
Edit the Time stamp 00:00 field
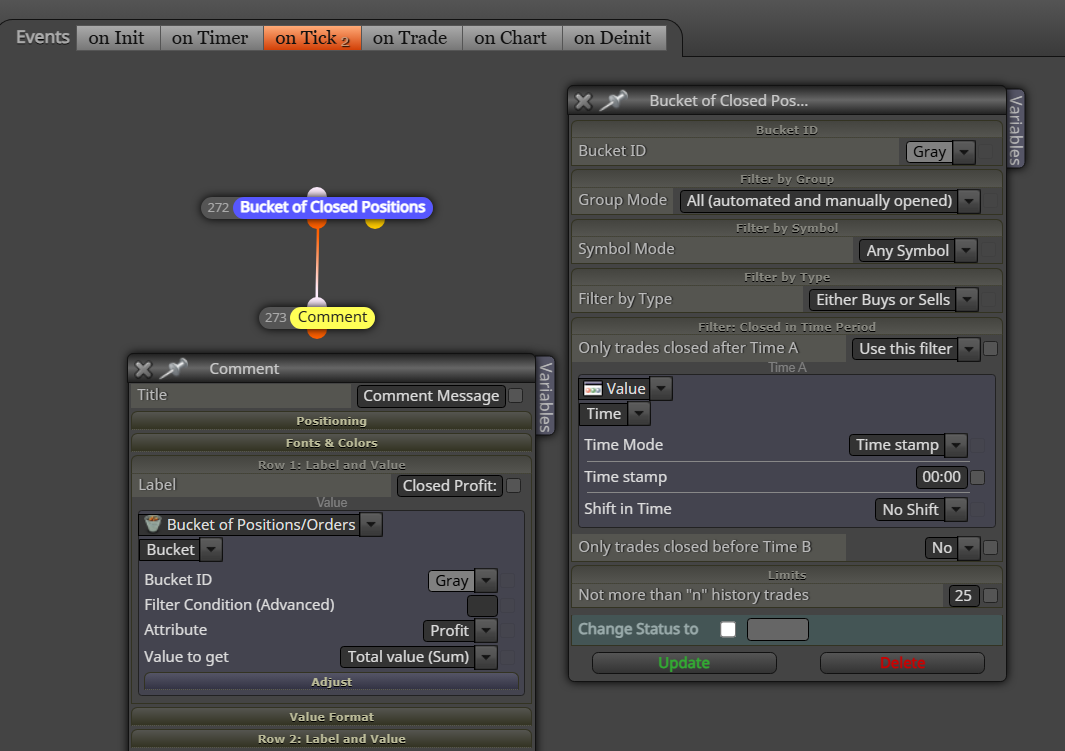pos(941,477)
